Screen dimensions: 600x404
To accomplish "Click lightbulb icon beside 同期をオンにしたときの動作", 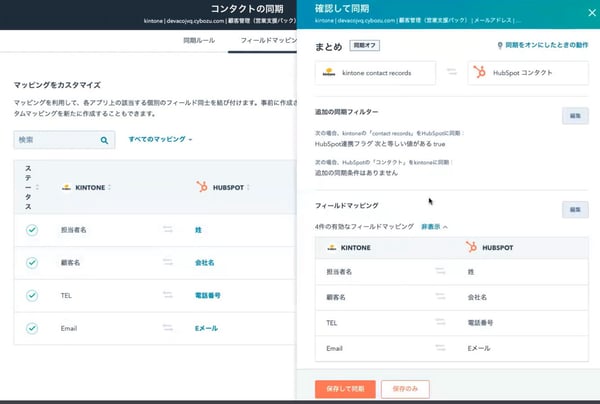I will click(500, 46).
